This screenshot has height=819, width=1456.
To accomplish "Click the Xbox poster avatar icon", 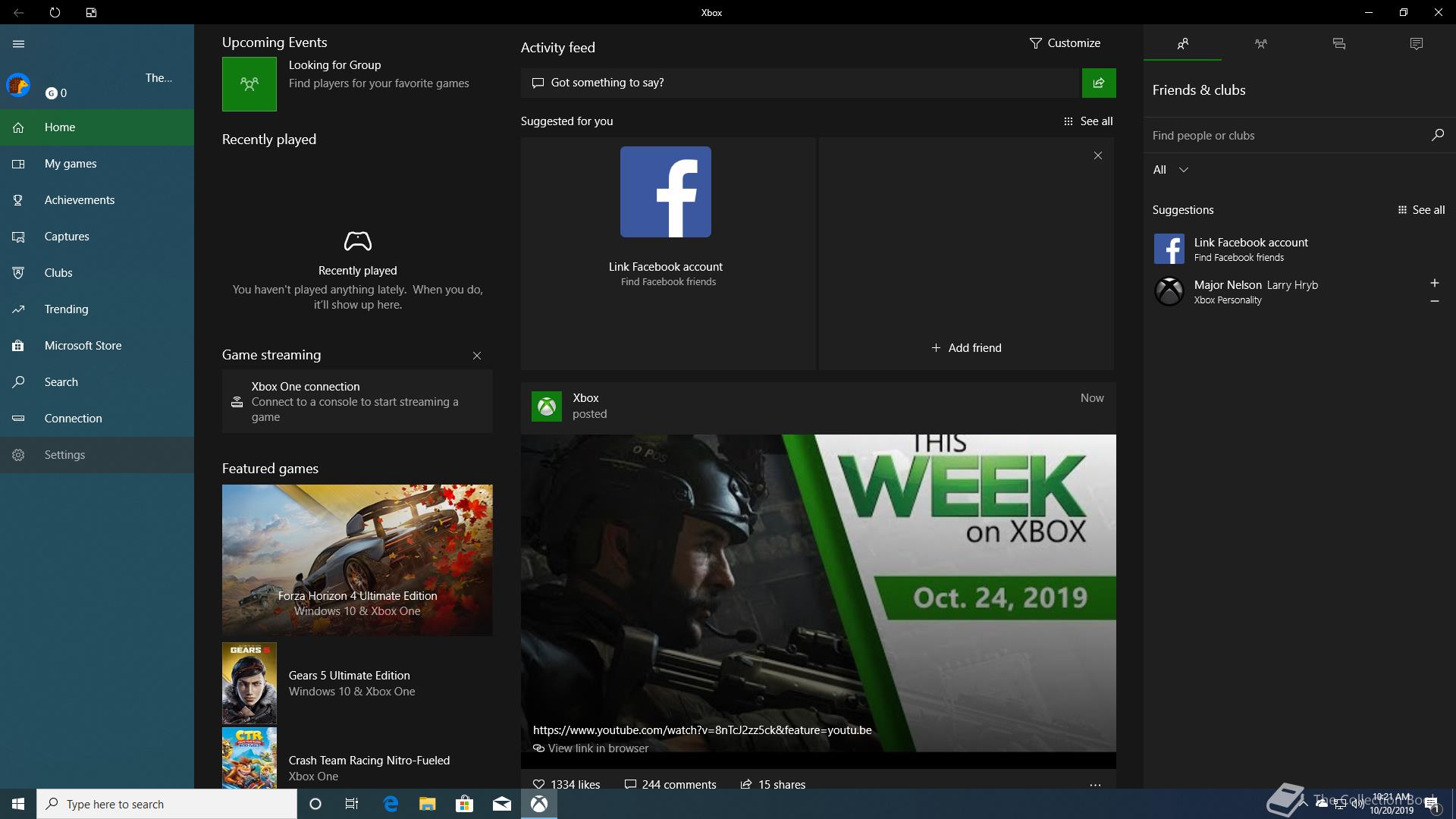I will point(547,406).
